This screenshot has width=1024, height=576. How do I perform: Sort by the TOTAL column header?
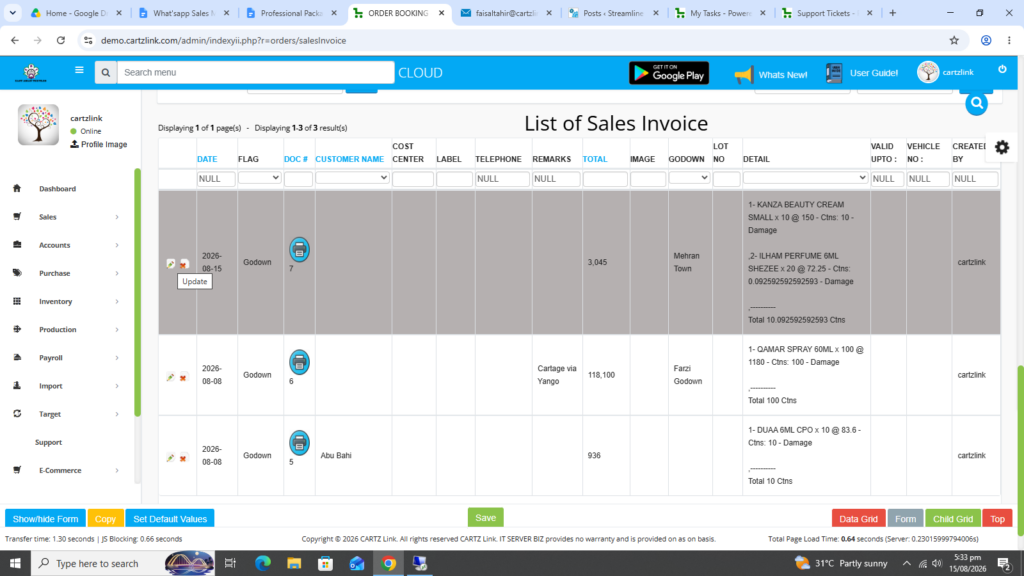coord(595,159)
